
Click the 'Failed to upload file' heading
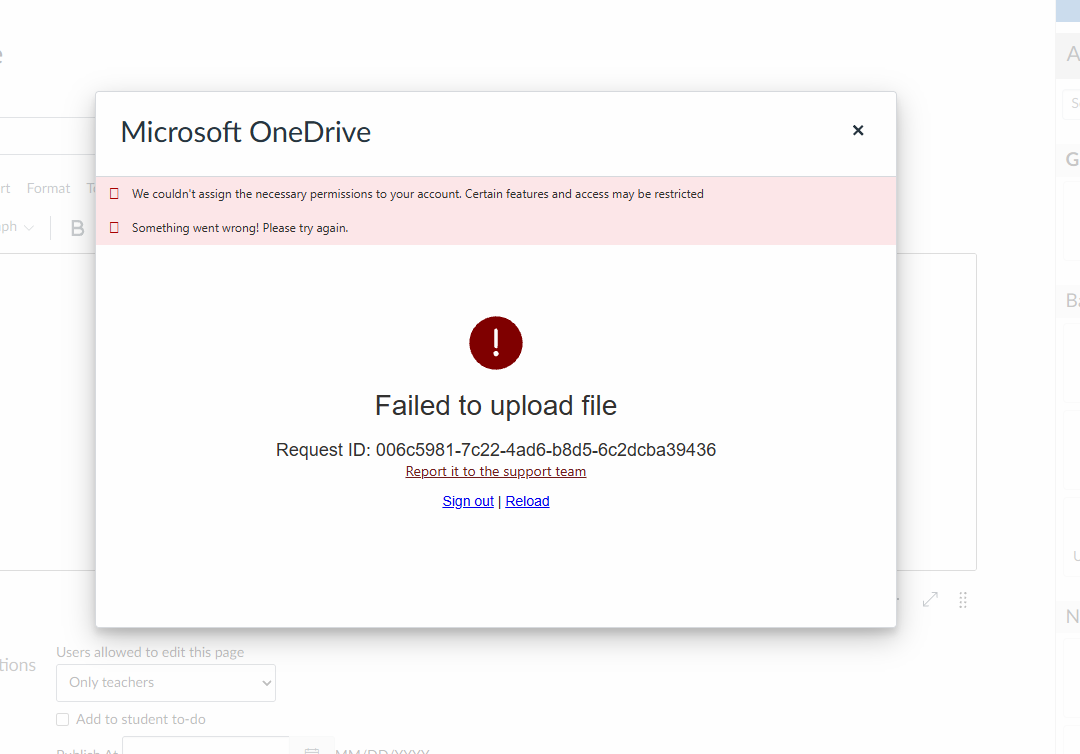click(x=495, y=406)
